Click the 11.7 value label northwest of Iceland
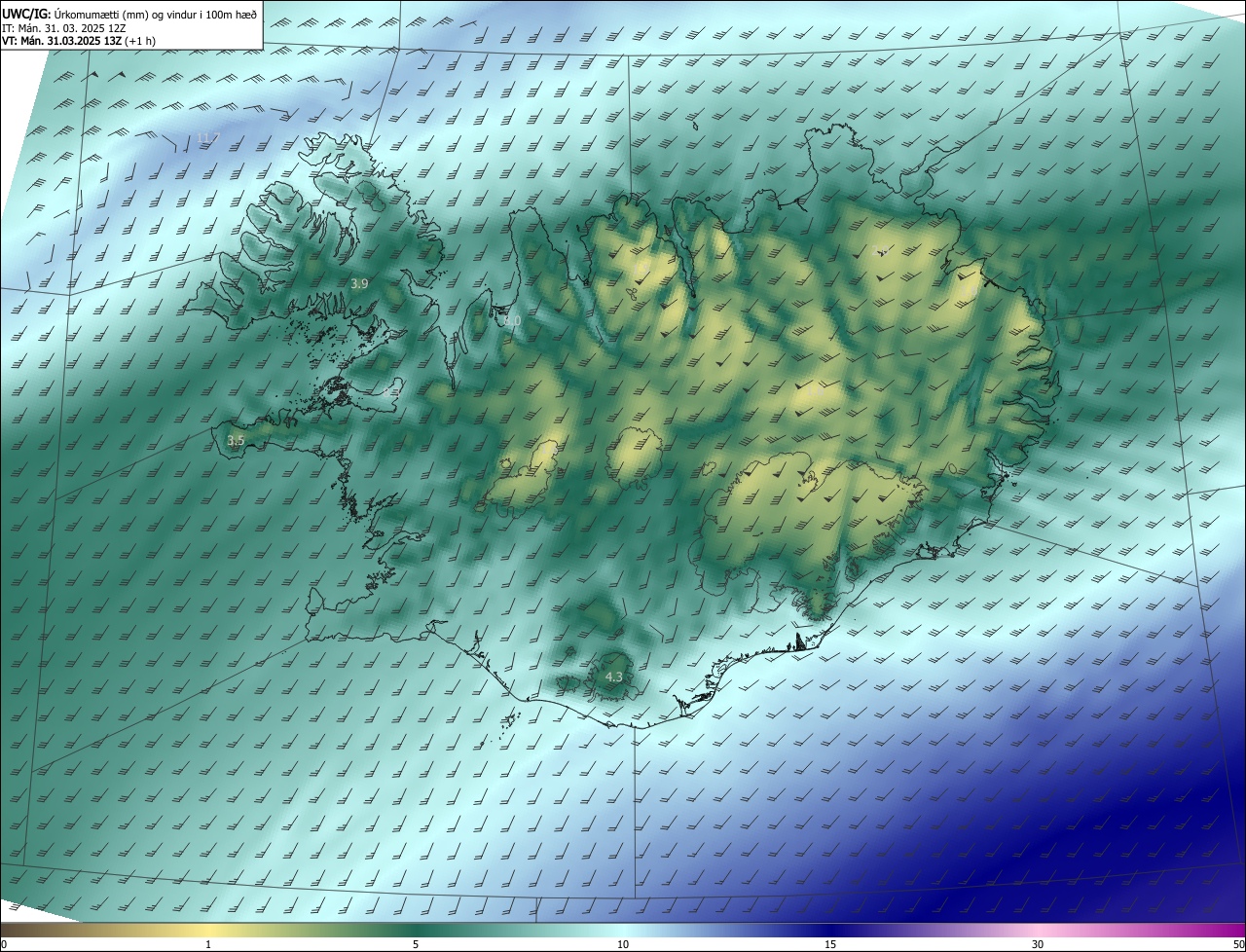Image resolution: width=1246 pixels, height=952 pixels. pyautogui.click(x=208, y=136)
